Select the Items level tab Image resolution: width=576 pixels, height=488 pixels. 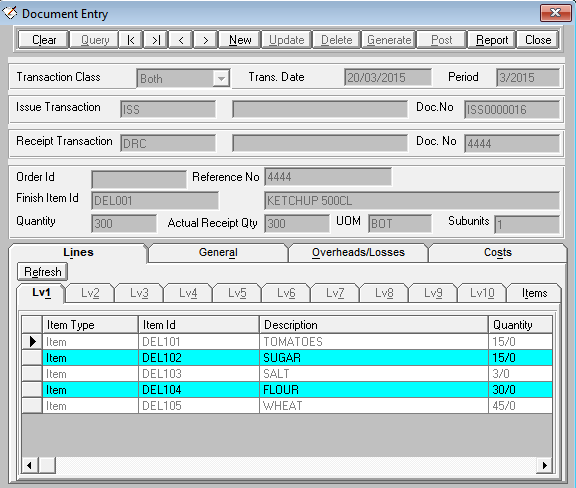(534, 293)
